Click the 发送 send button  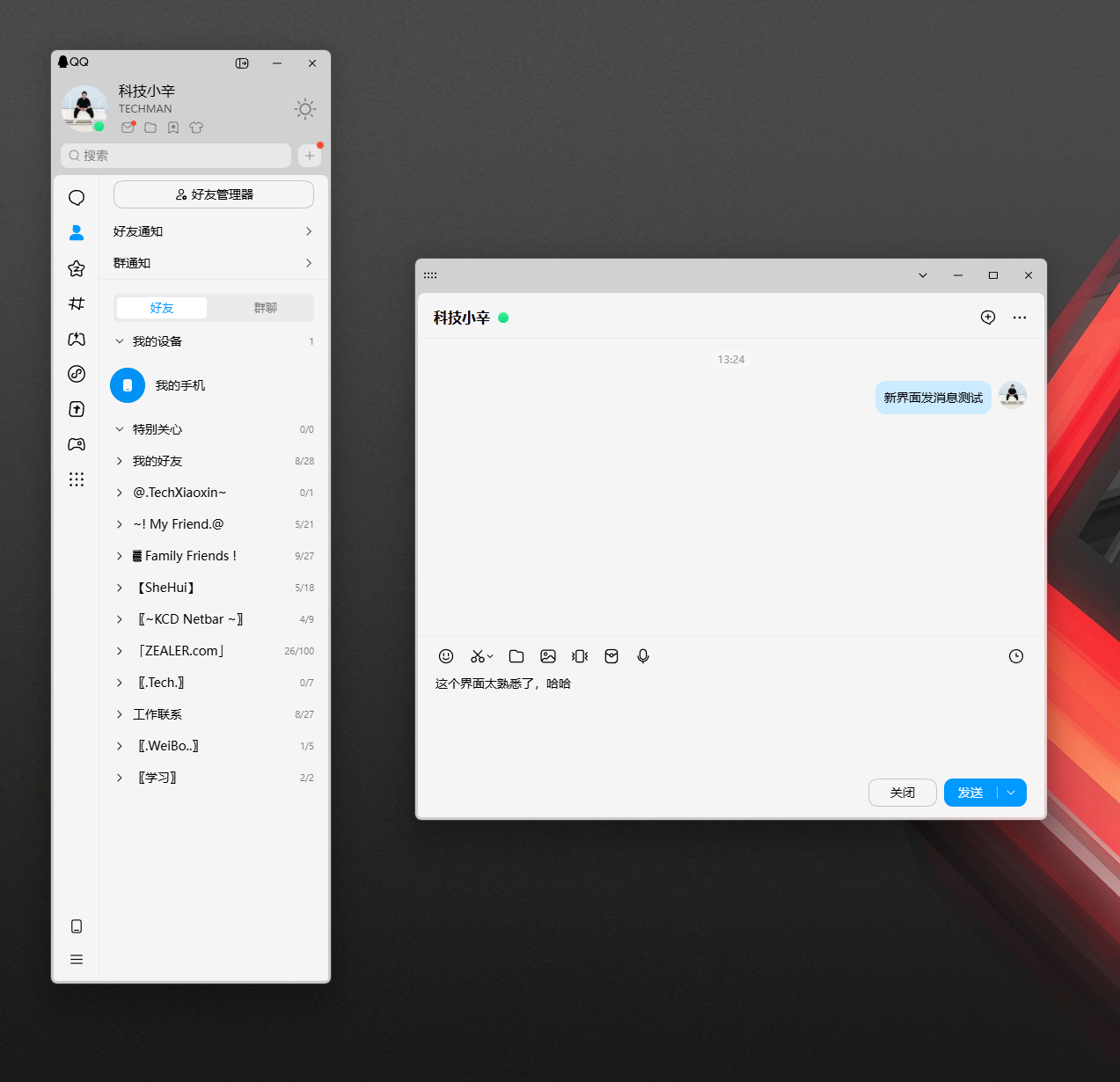970,793
